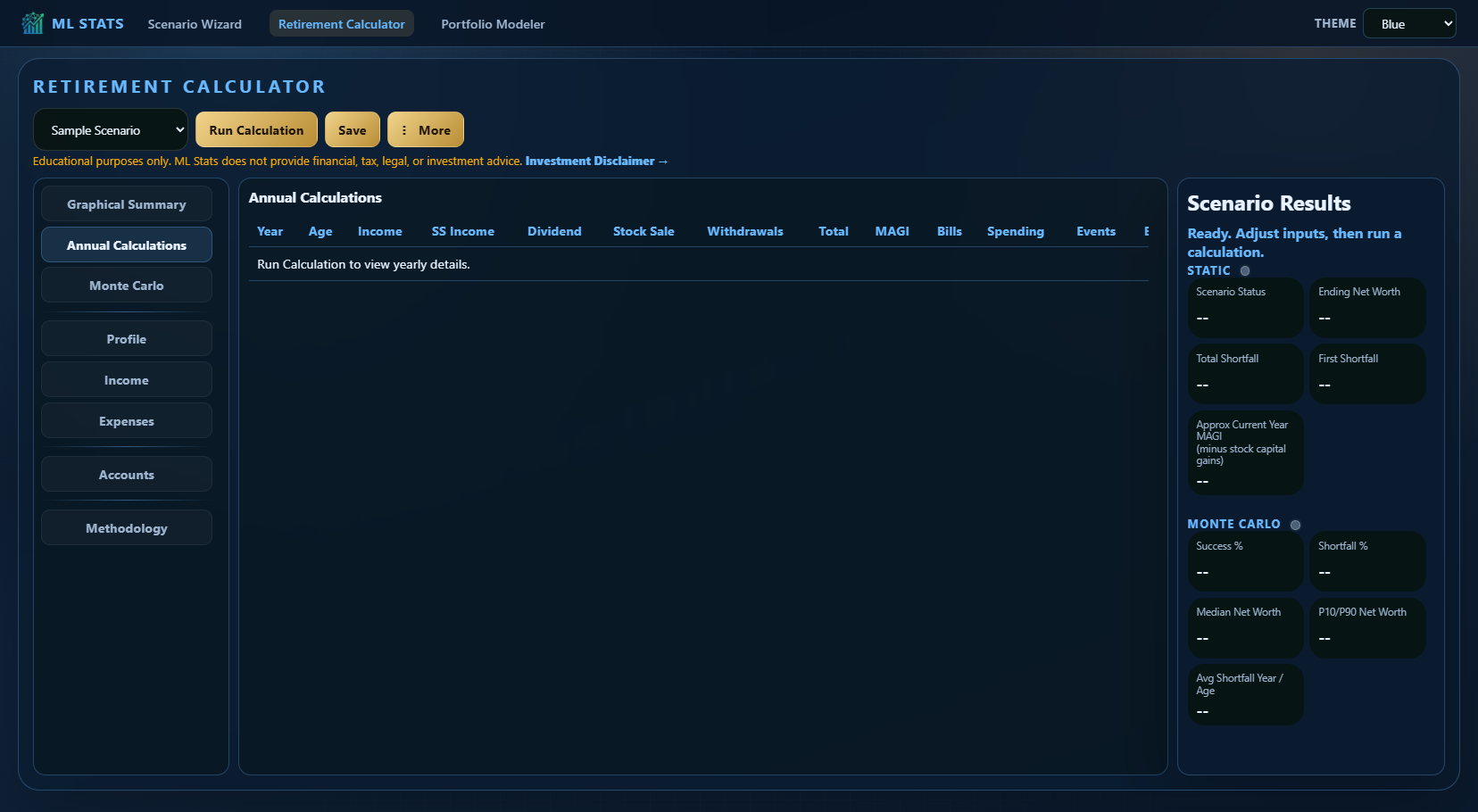The width and height of the screenshot is (1478, 812).
Task: Show the Graphical Summary view
Action: pos(127,204)
